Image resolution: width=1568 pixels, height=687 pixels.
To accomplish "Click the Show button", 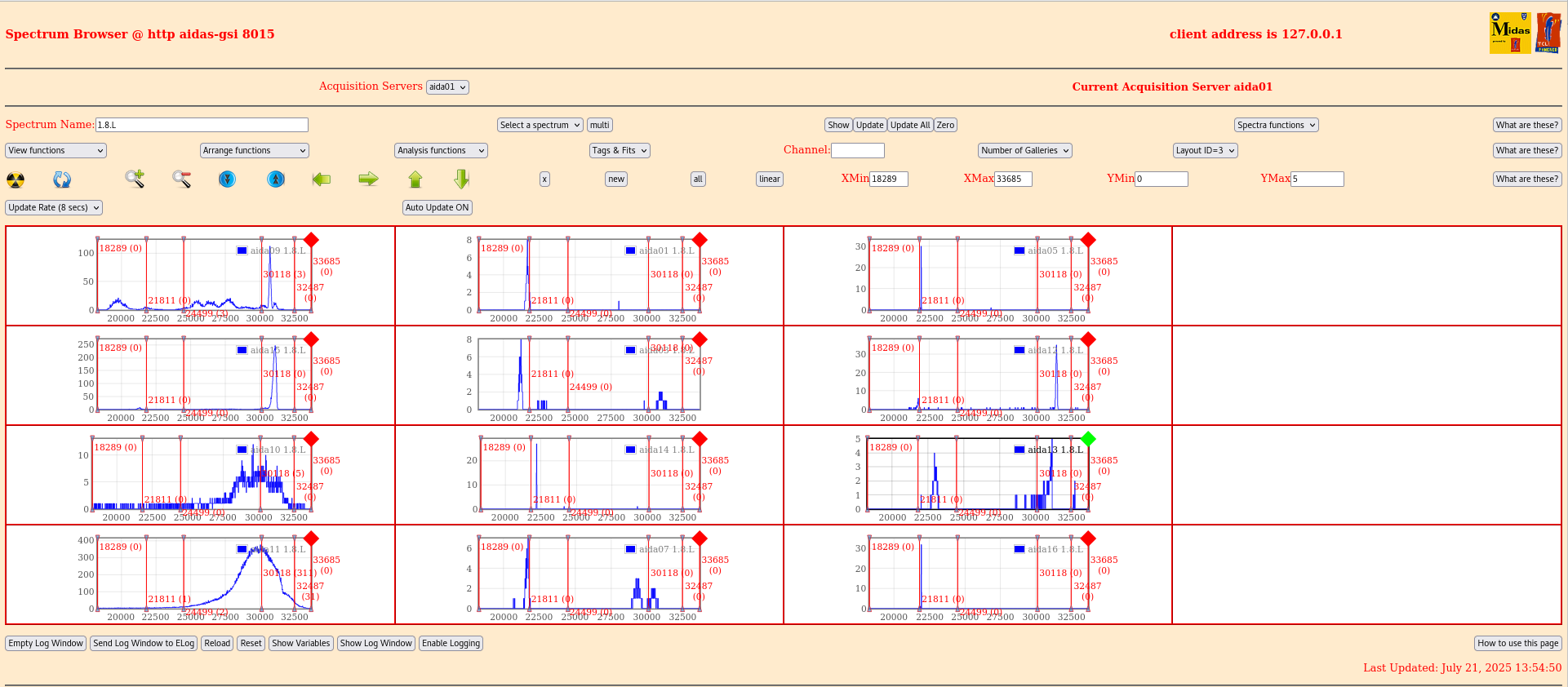I will 838,126.
